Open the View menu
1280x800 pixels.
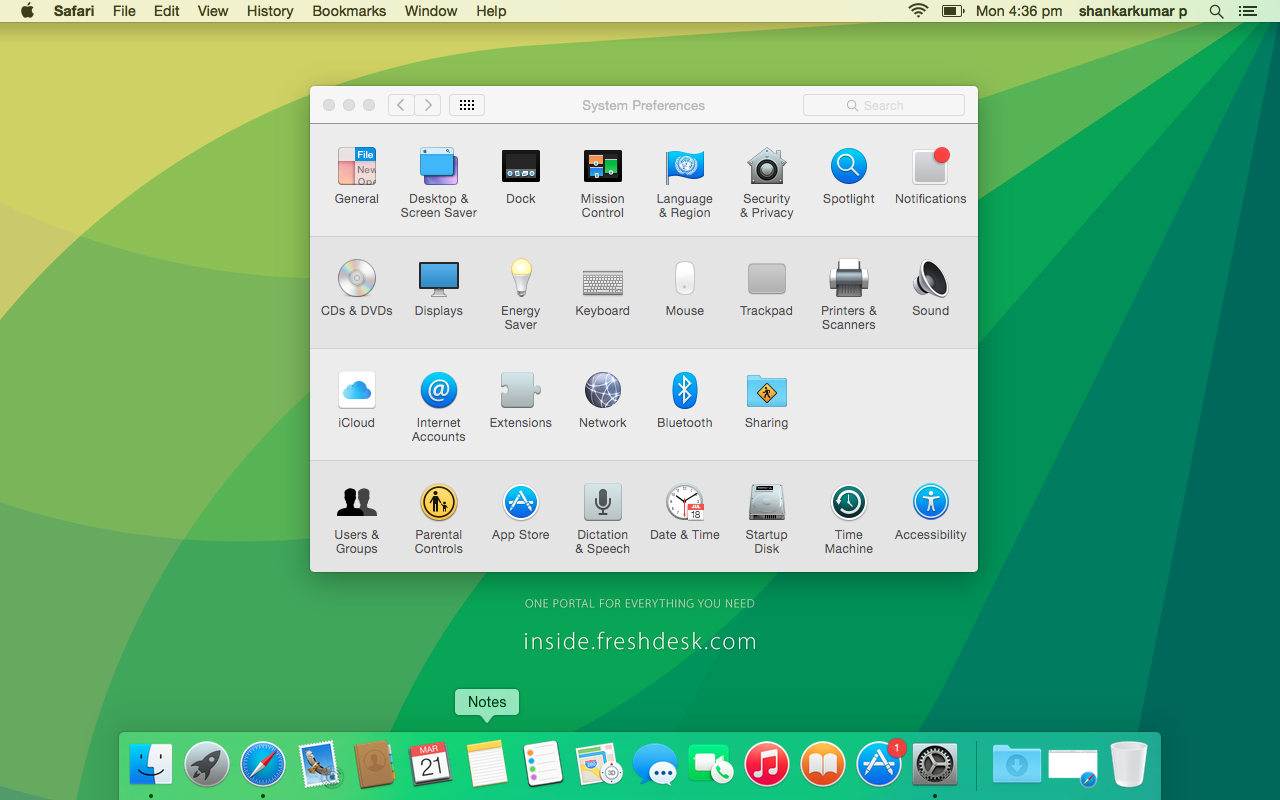[x=213, y=11]
